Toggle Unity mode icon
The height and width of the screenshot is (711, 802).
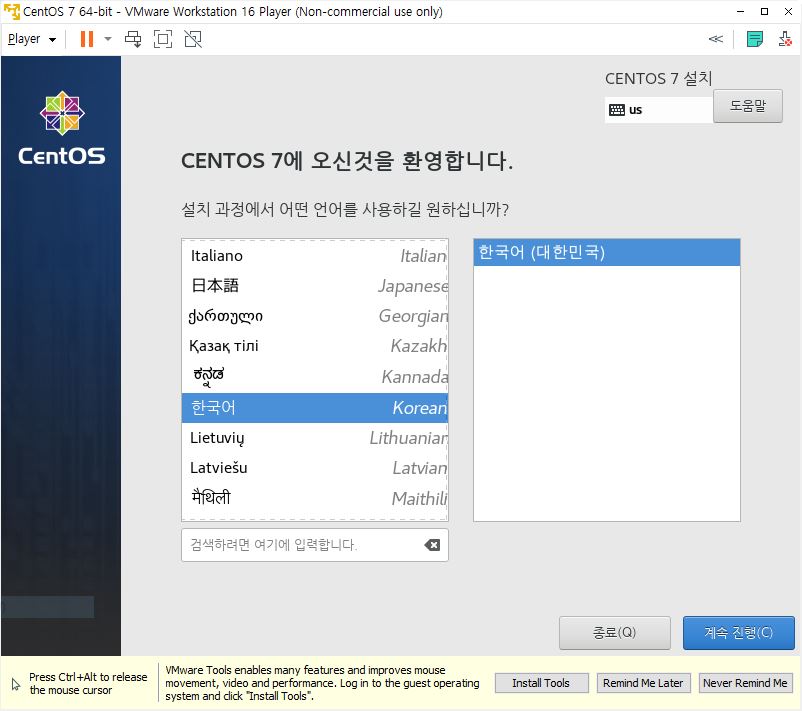[193, 39]
